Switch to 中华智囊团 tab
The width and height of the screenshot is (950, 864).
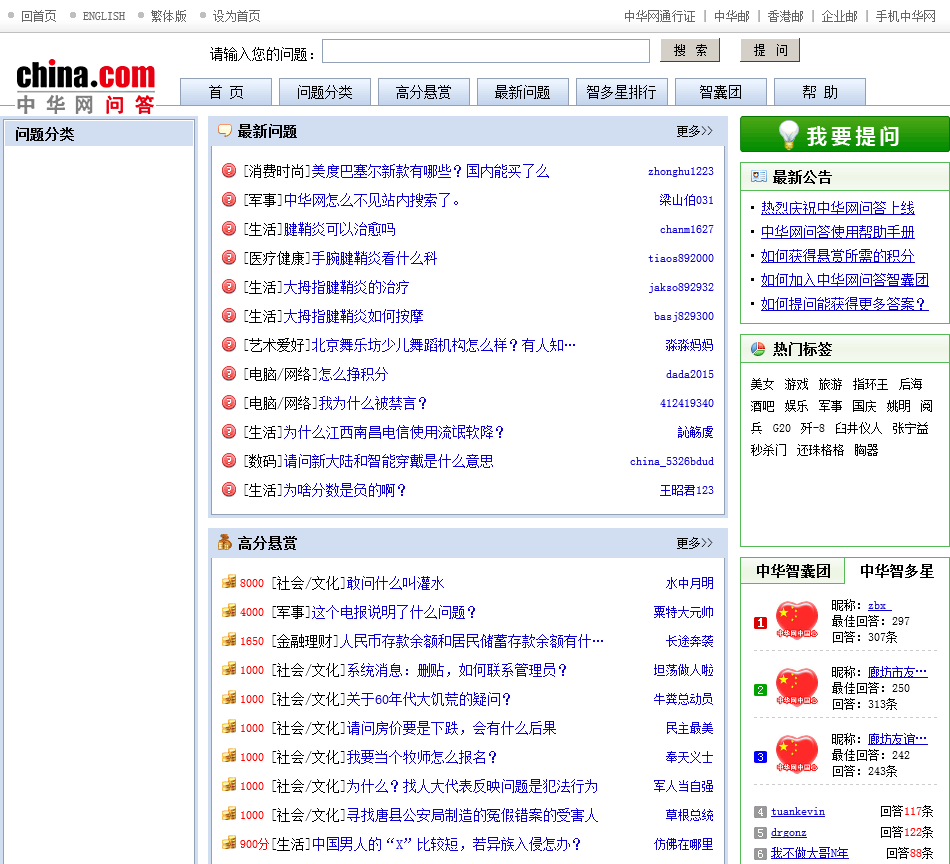coord(793,571)
